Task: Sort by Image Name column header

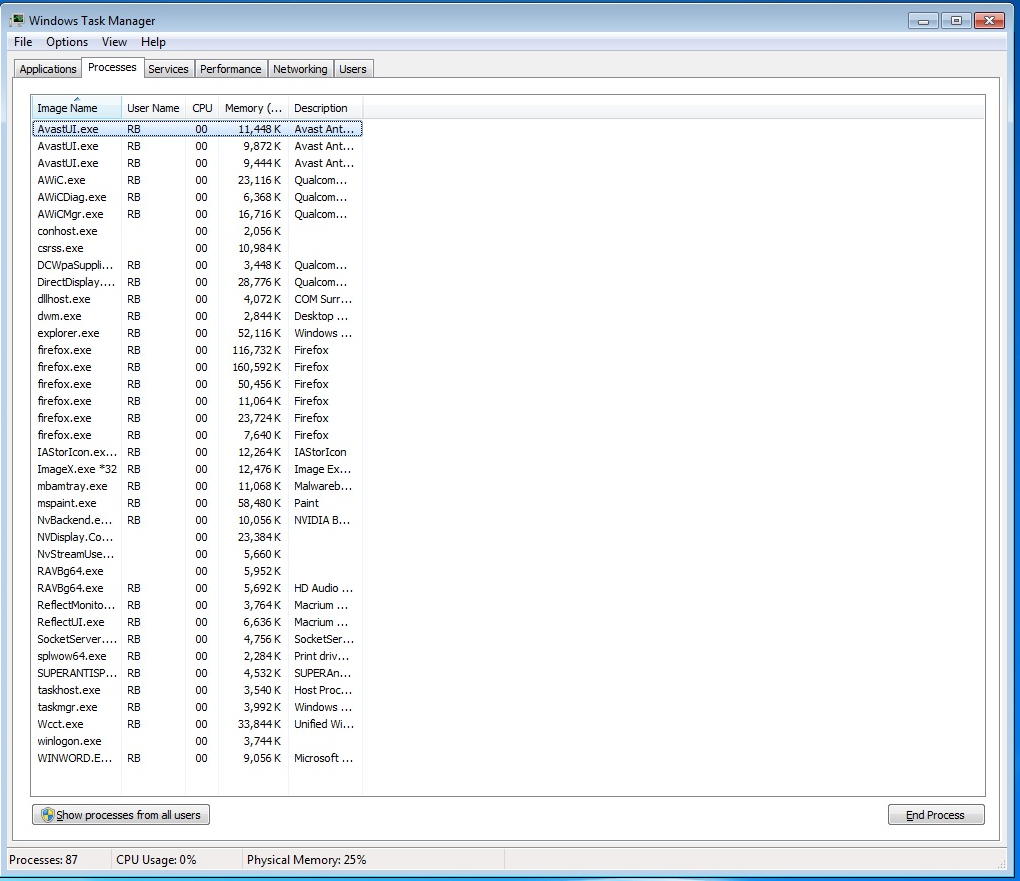Action: click(76, 108)
